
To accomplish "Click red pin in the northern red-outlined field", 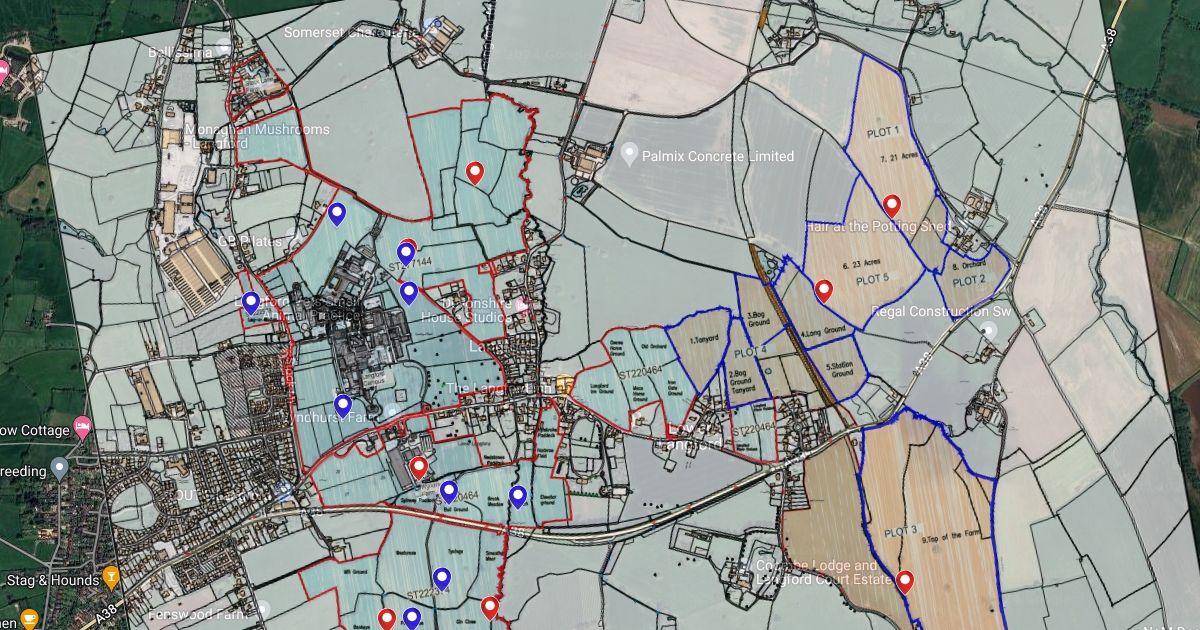I will [476, 173].
